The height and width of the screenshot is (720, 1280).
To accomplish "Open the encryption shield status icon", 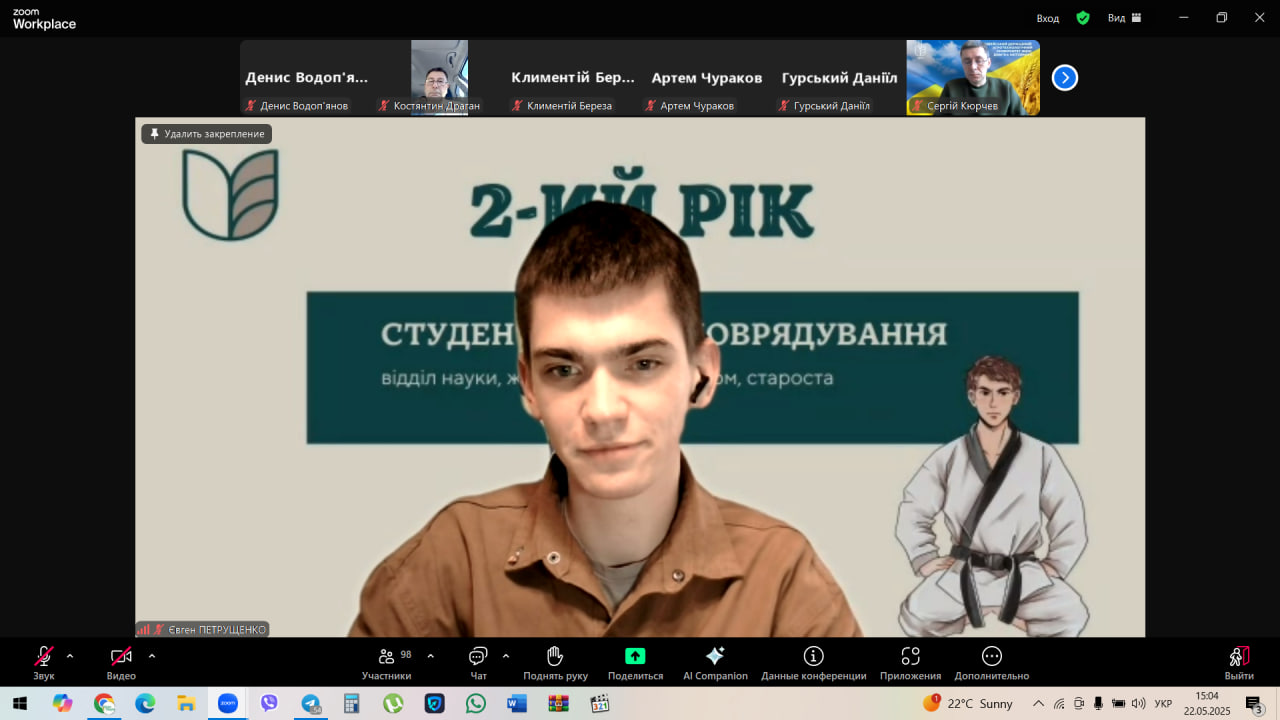I will (1083, 18).
